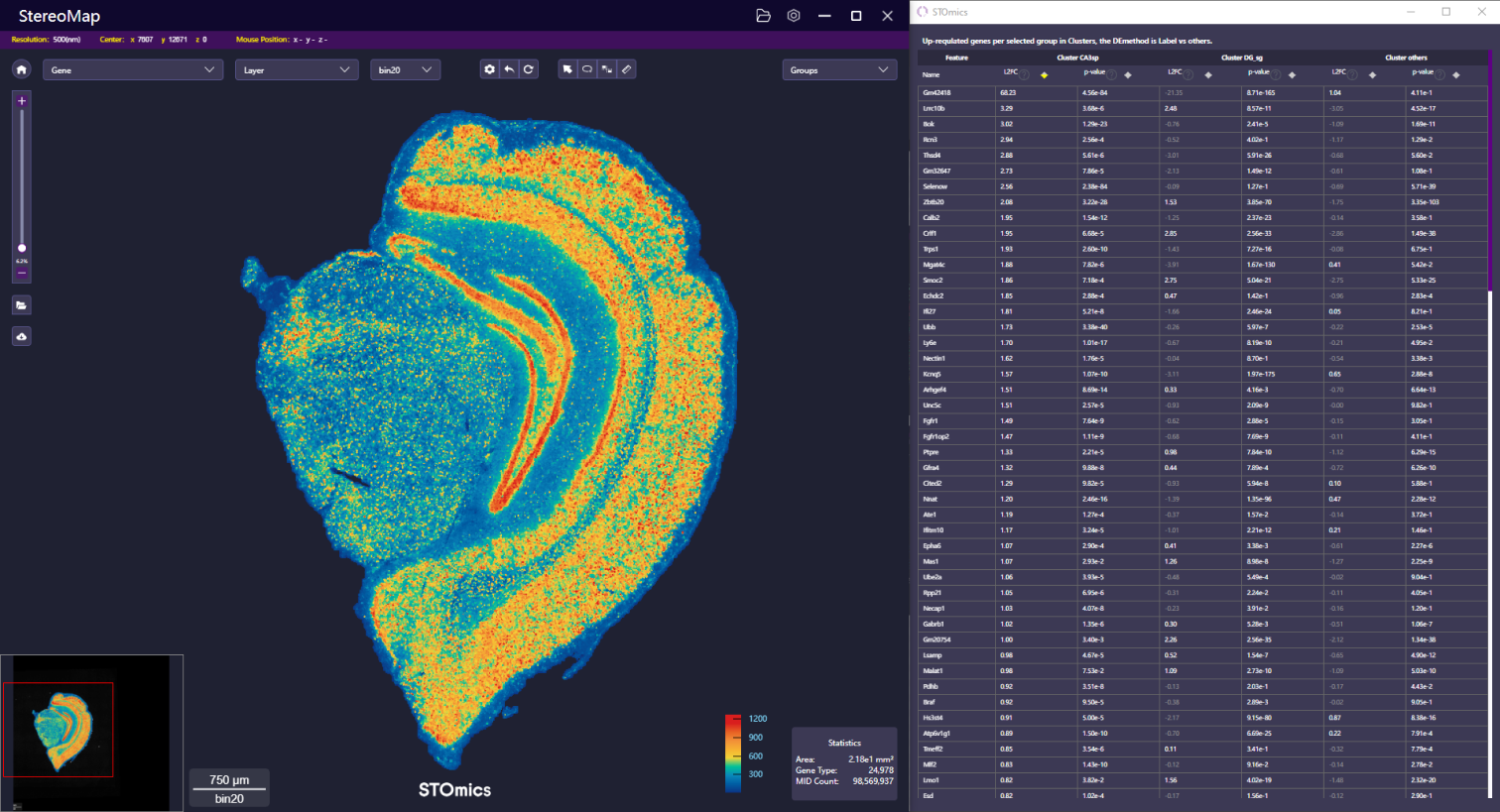Screen dimensions: 1500x812
Task: Click the zoom slider handle
Action: (22, 248)
